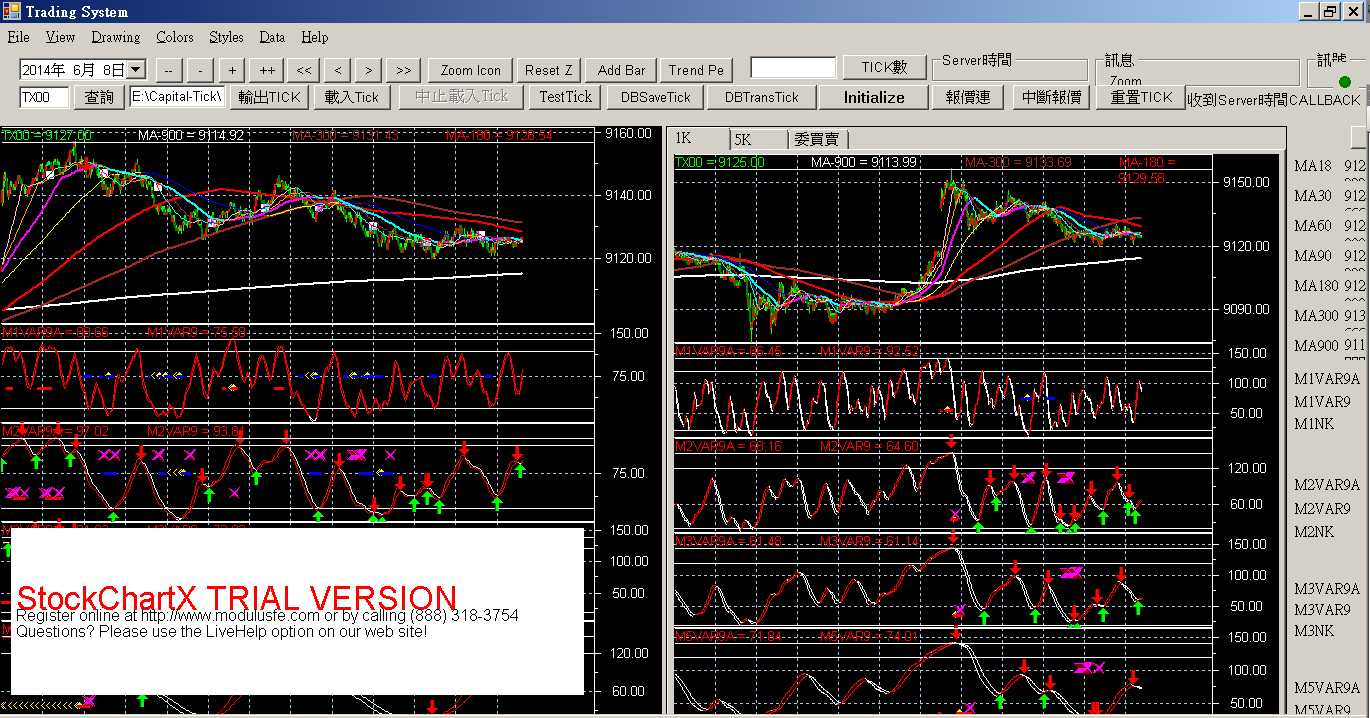Viewport: 1370px width, 718px height.
Task: Click the Trend Pe button
Action: 696,70
